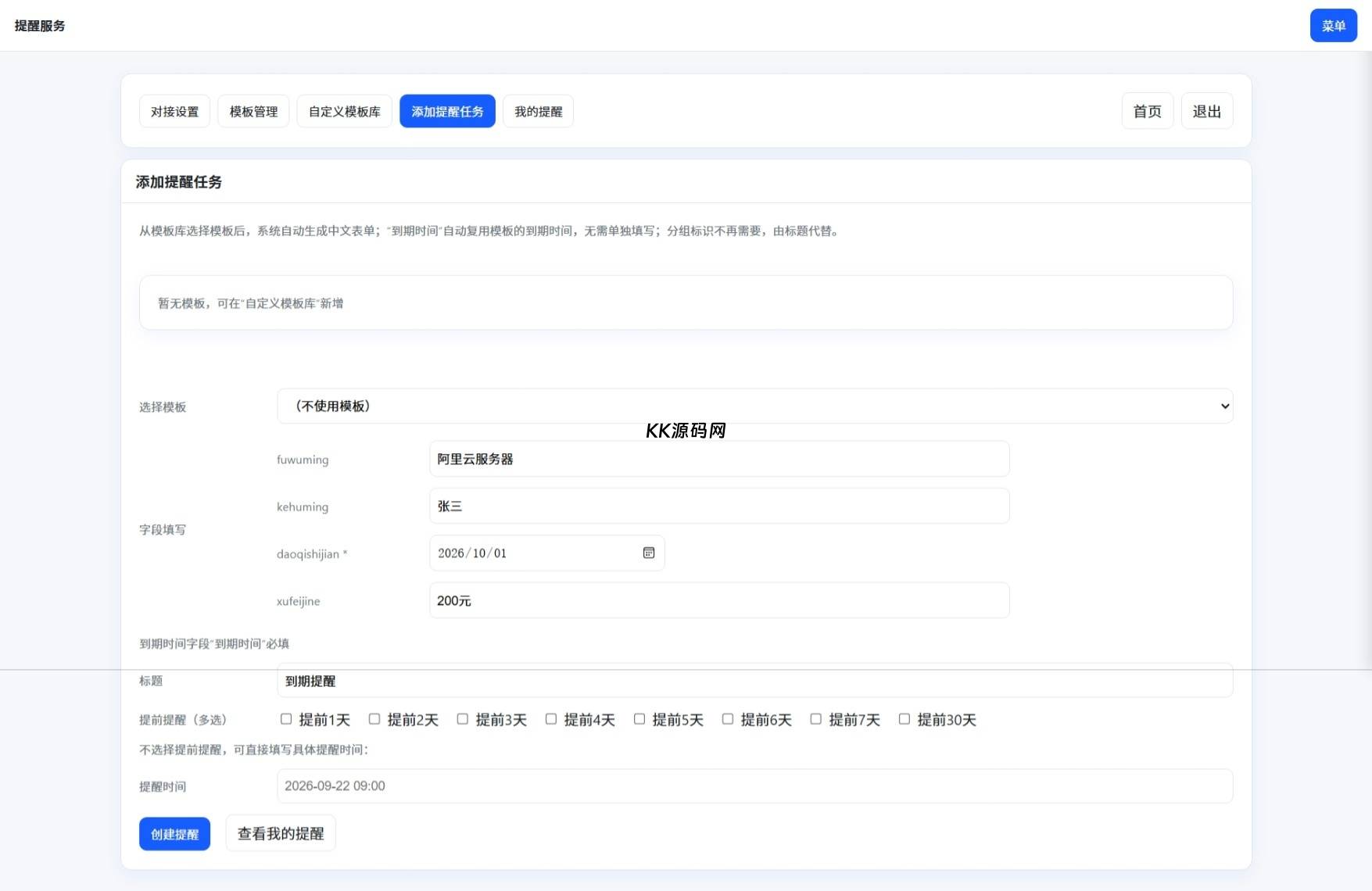
Task: Click the 标题 field containing 到期提醒
Action: tap(754, 681)
